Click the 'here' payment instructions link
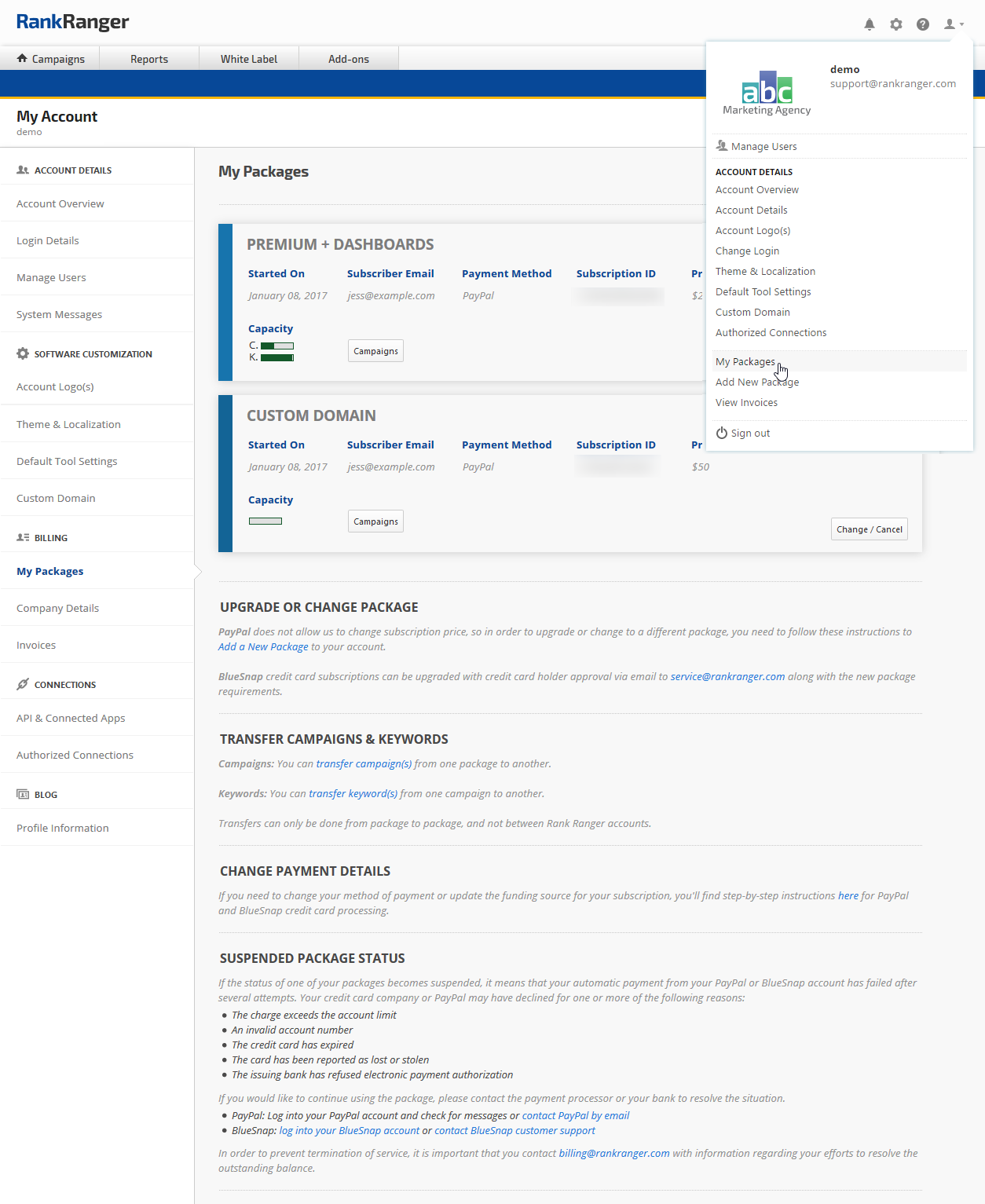The image size is (985, 1204). 848,896
